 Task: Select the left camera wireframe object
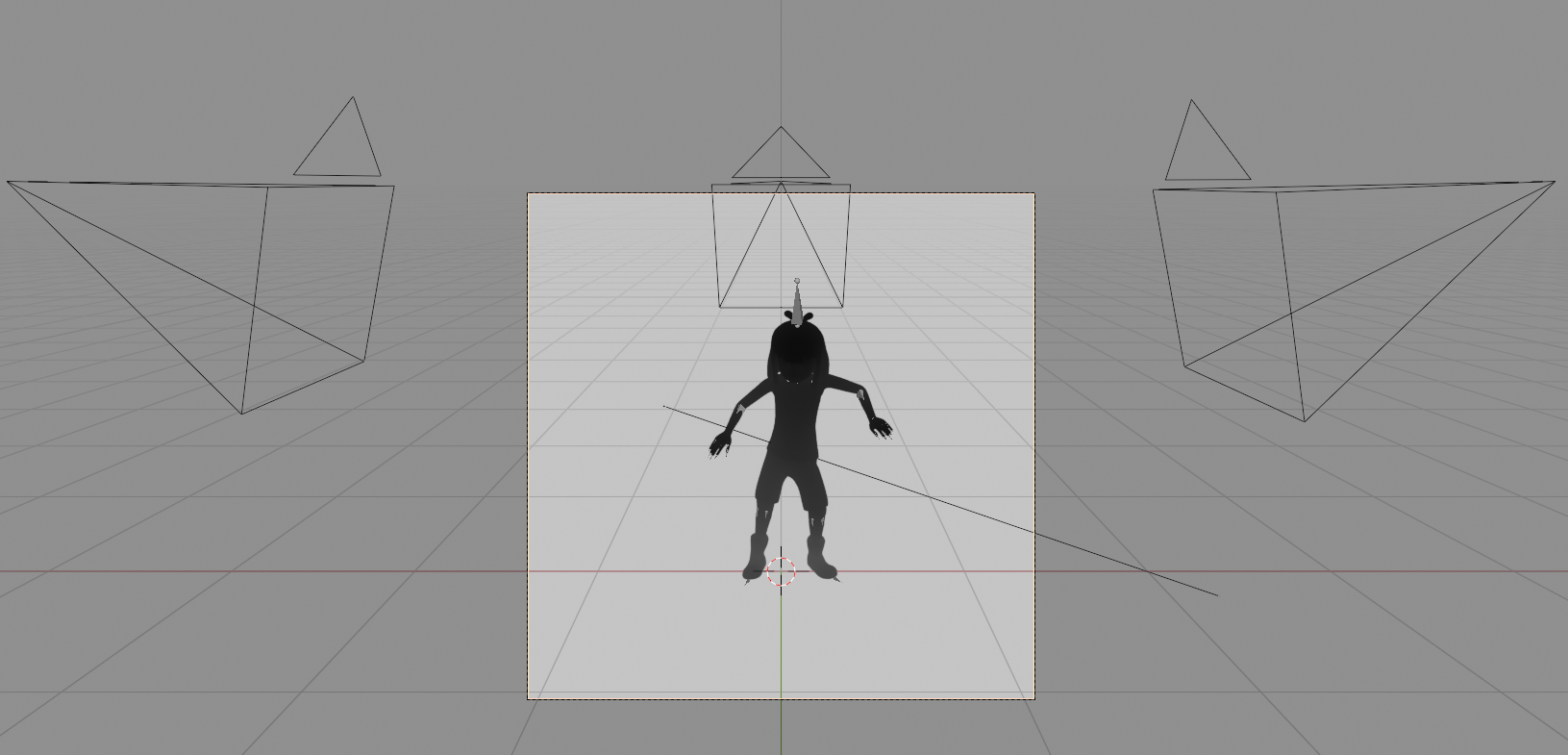point(200,256)
